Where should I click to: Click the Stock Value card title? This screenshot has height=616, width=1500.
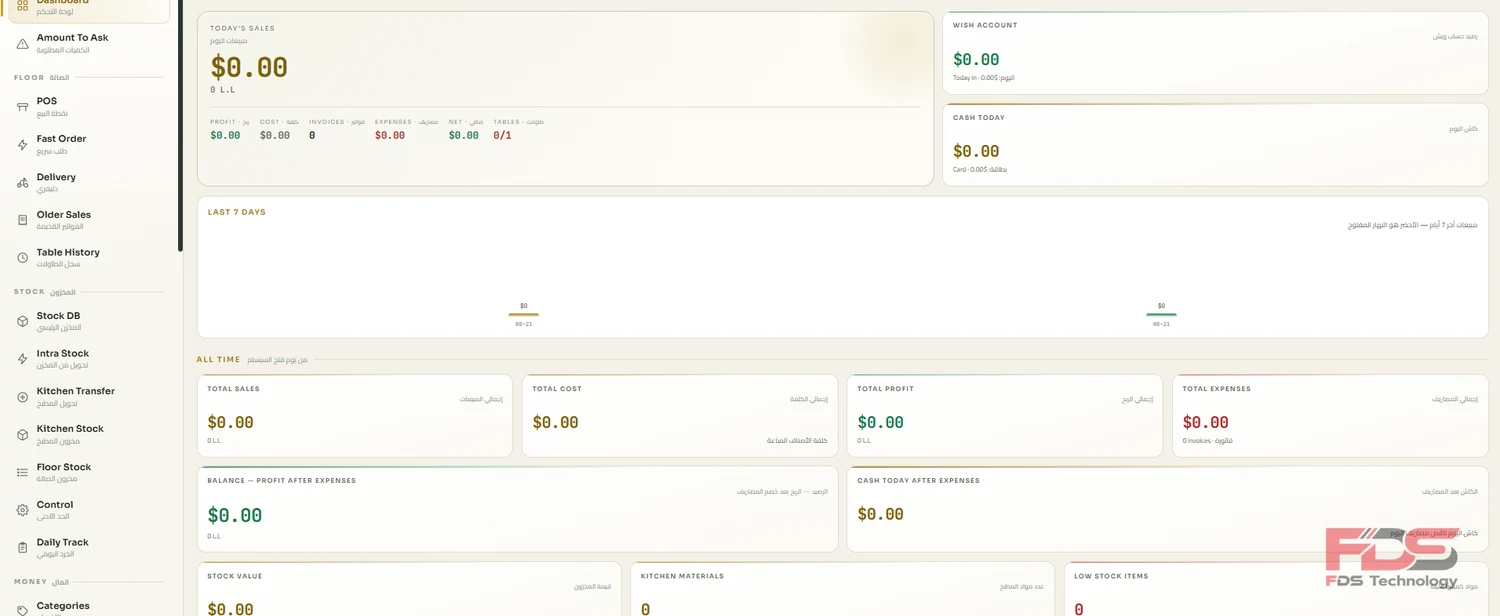pyautogui.click(x=235, y=576)
